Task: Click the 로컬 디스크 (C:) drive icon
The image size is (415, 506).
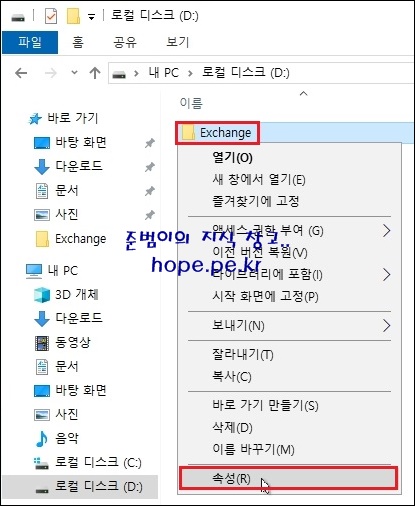Action: [x=41, y=463]
